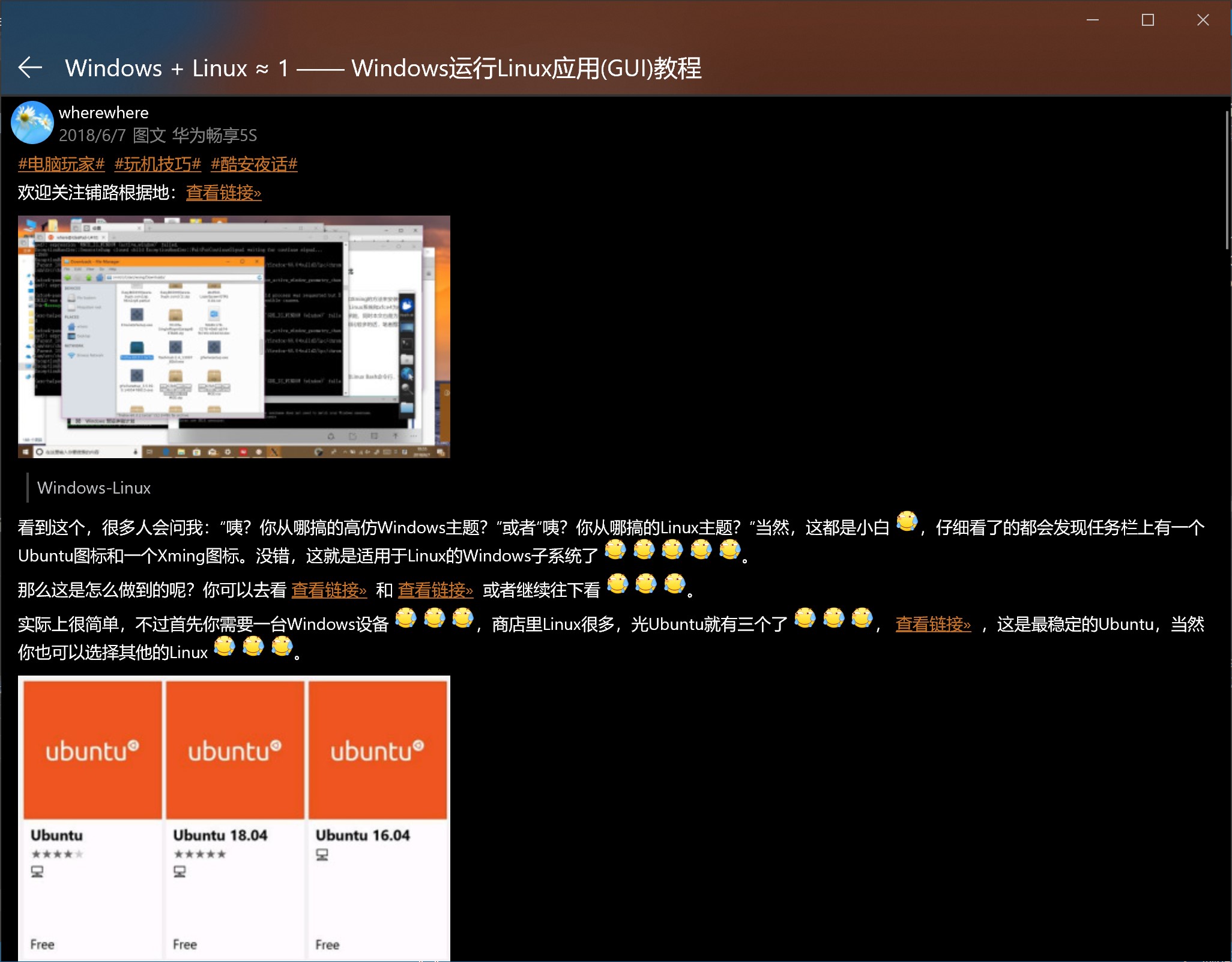Open the #玩机技巧# hashtag
1232x962 pixels.
coord(157,164)
